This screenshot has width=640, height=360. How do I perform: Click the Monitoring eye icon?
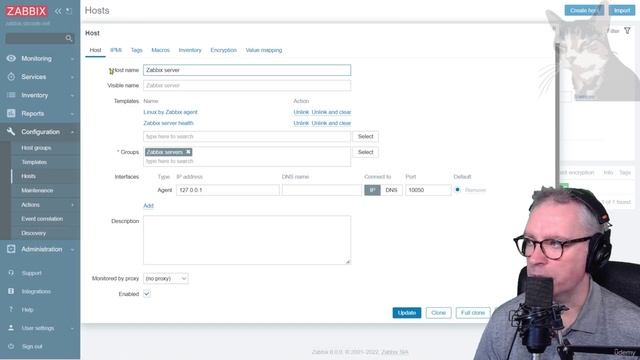tap(11, 58)
